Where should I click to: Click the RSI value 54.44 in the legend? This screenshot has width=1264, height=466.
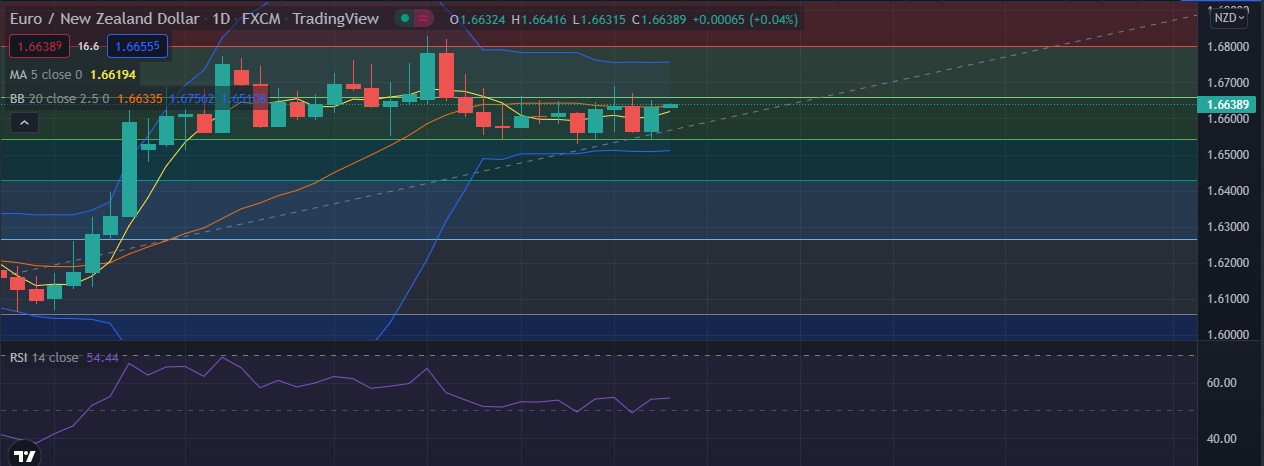coord(102,357)
